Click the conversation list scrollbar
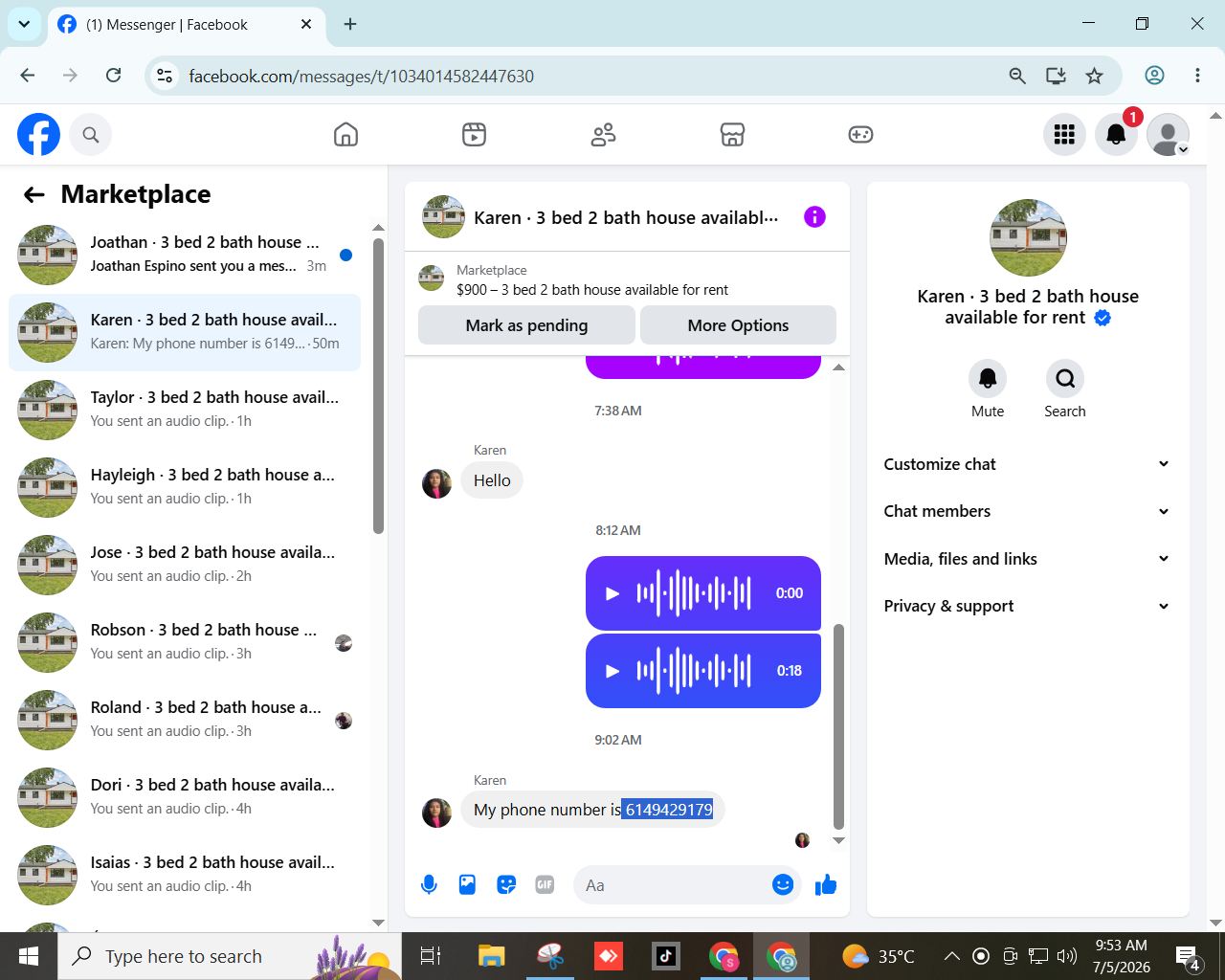 coord(378,386)
